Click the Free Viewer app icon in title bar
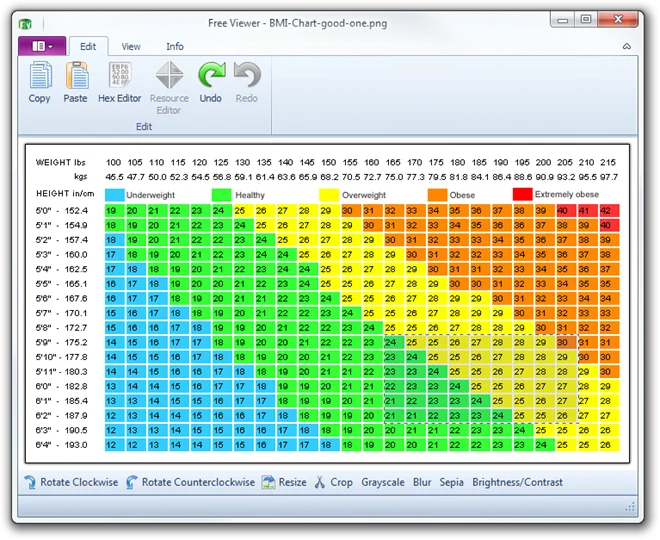660x540 pixels. coord(25,24)
